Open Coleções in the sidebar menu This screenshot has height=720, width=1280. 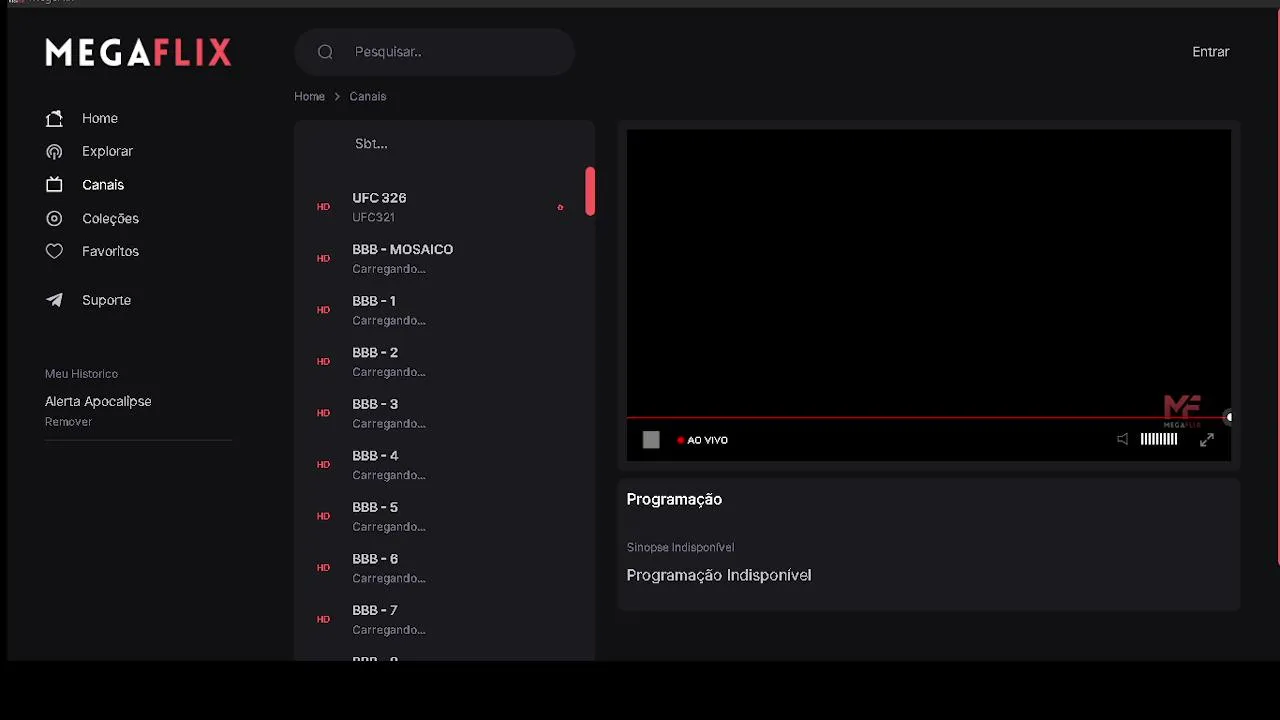pos(110,218)
